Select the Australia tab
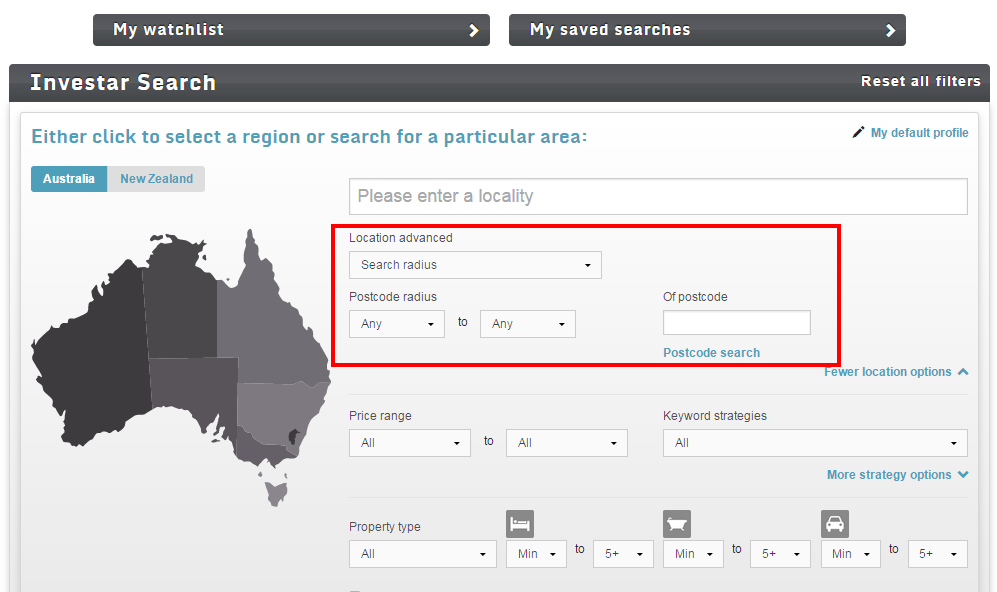The width and height of the screenshot is (997, 592). tap(69, 179)
